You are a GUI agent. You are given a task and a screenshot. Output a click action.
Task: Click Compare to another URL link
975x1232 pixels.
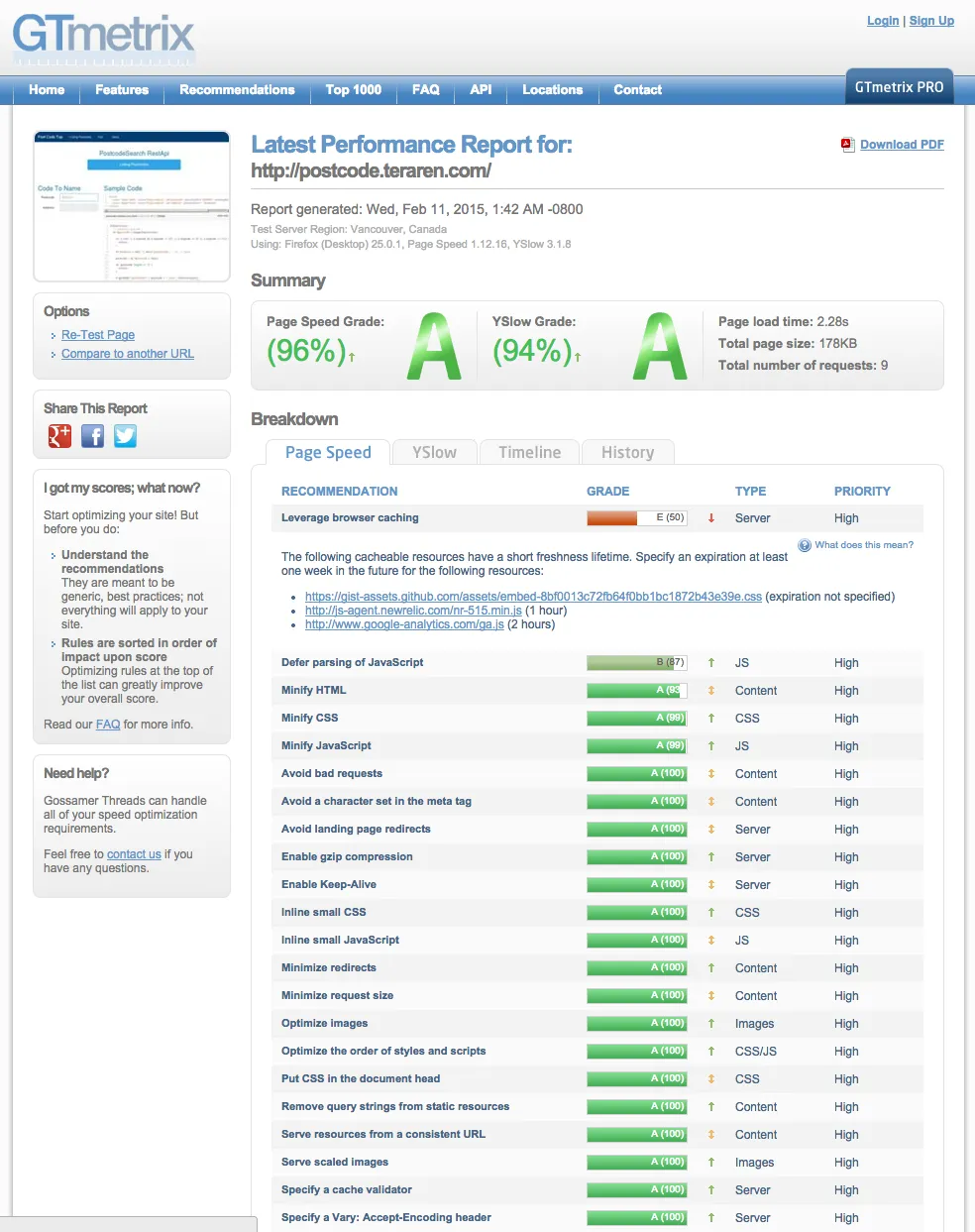pos(128,354)
